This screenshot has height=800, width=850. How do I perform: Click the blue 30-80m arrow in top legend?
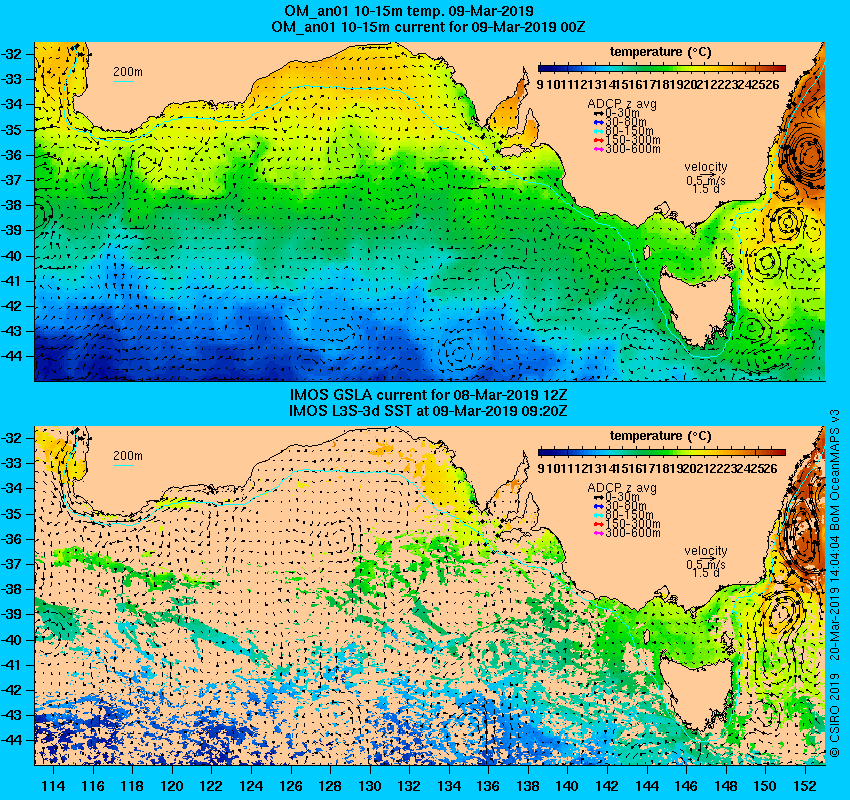pos(598,122)
